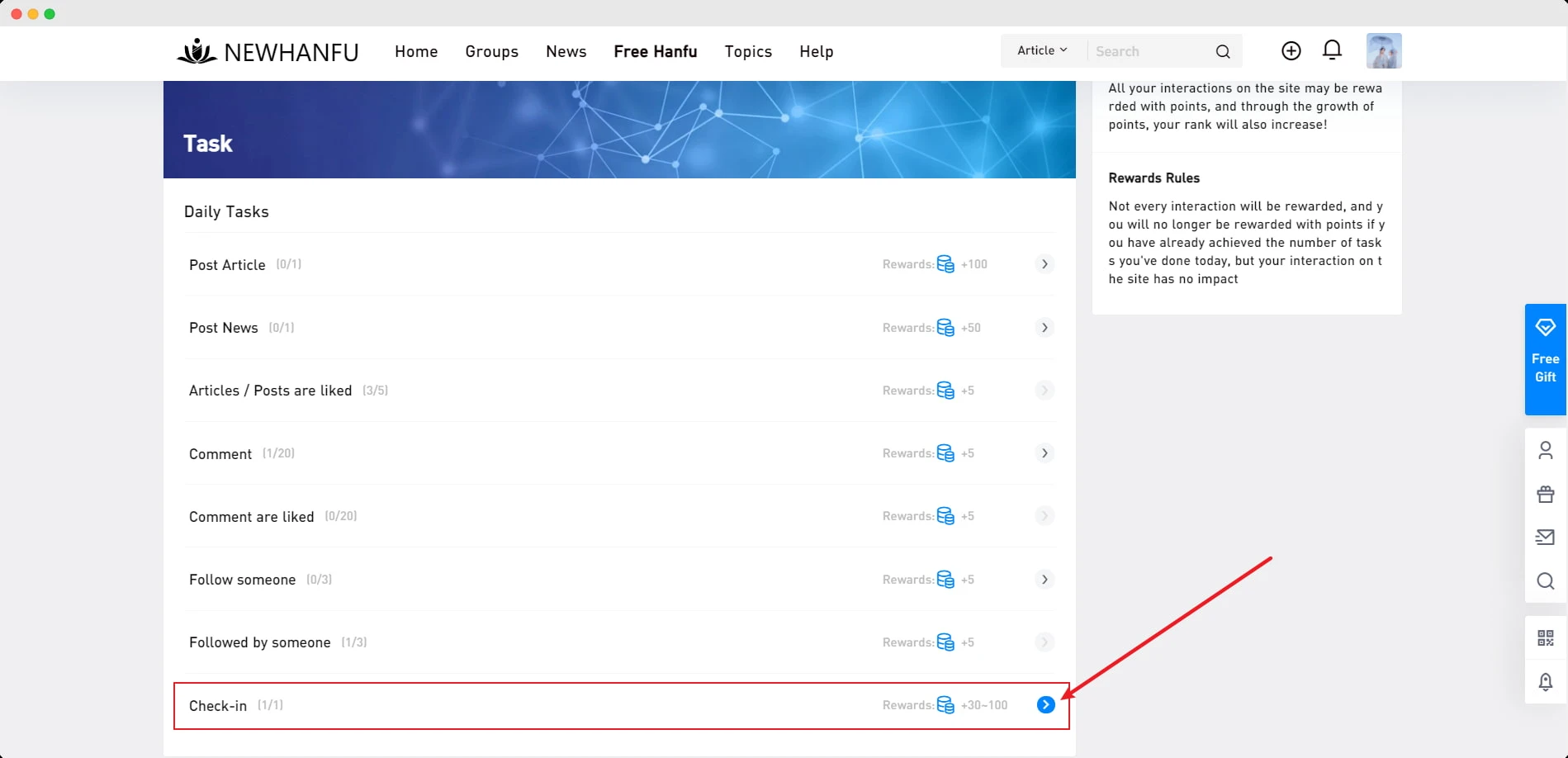Open the Free Gift side panel

(1545, 358)
